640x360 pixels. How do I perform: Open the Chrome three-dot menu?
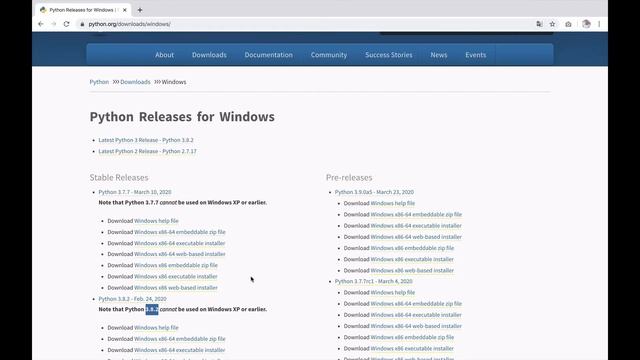click(599, 24)
